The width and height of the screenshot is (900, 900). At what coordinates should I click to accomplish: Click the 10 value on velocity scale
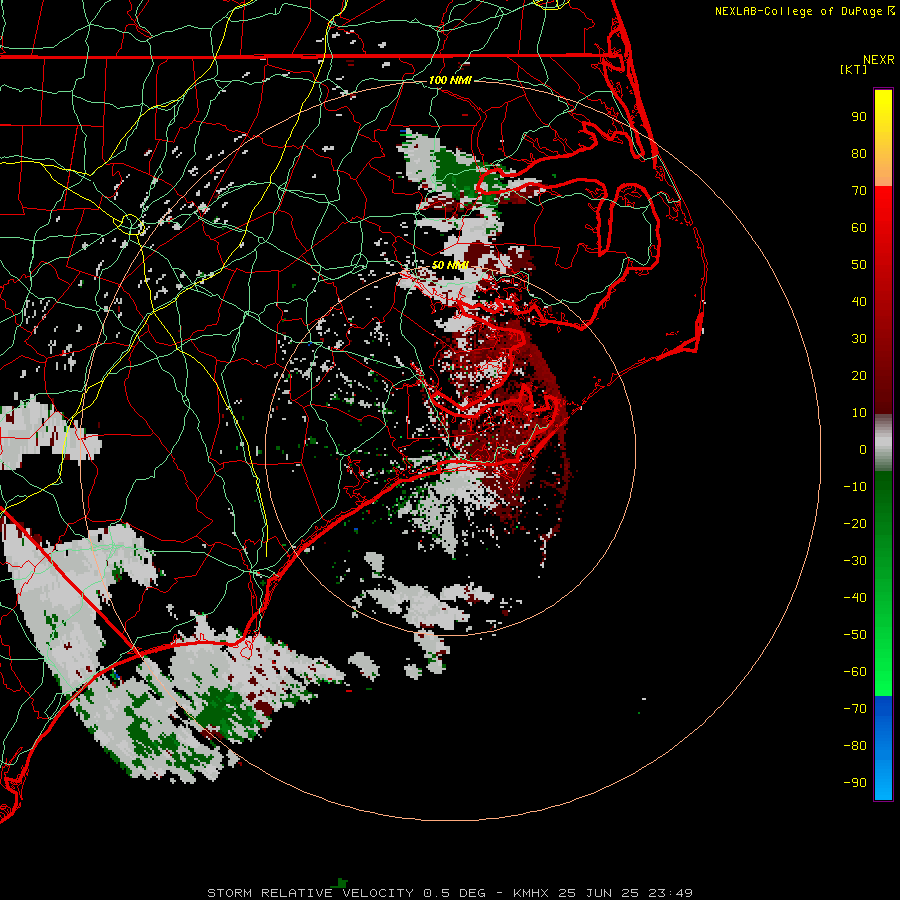859,413
